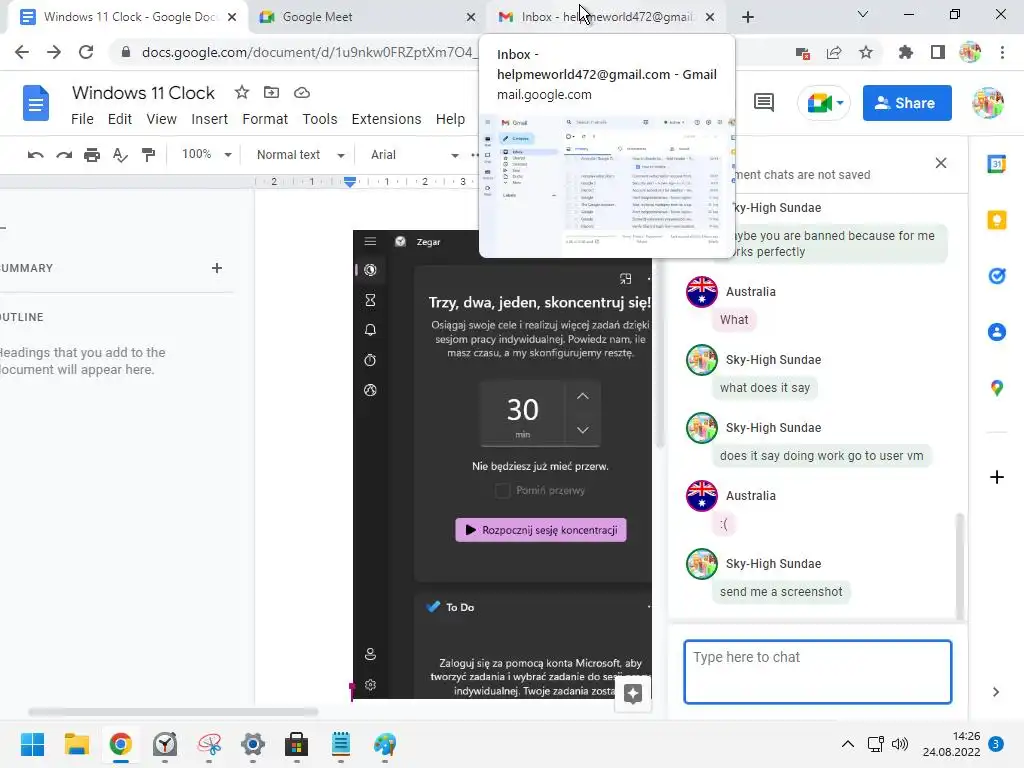Hide the side panel with the chevron

point(996,692)
